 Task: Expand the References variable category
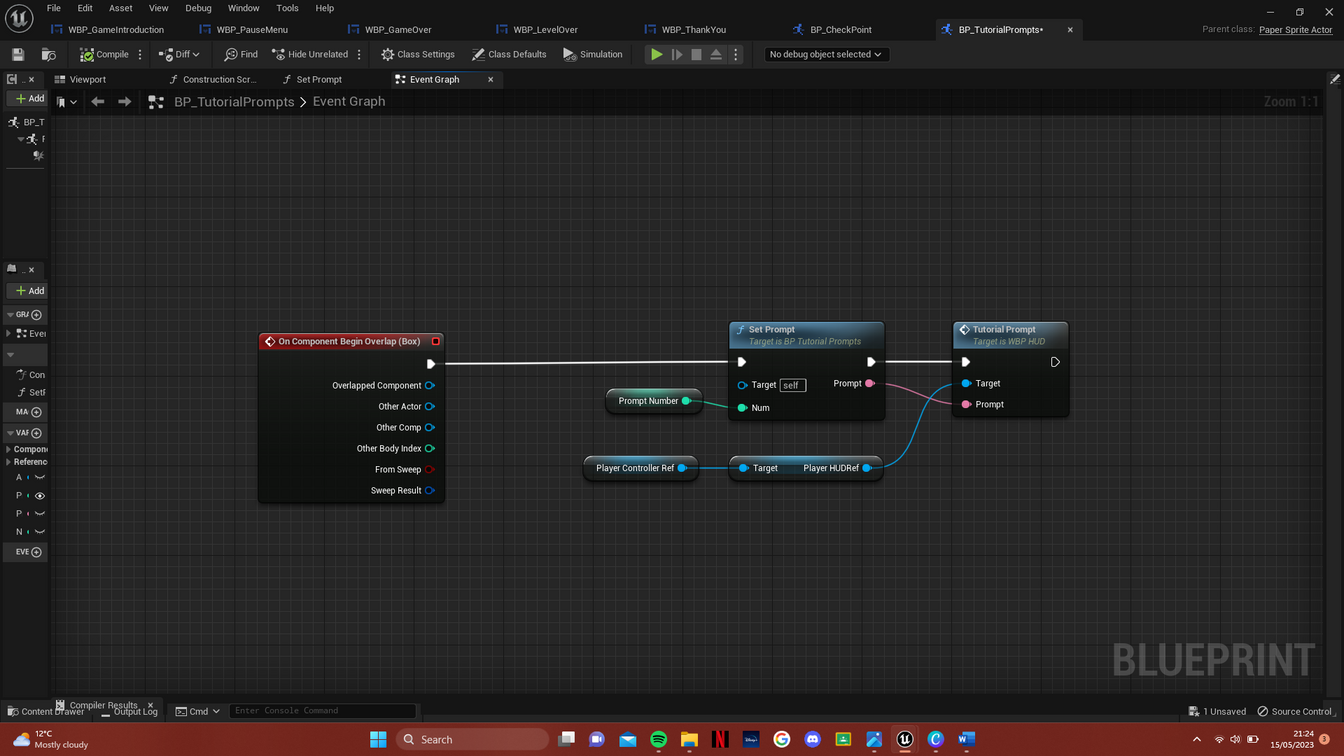(x=9, y=462)
